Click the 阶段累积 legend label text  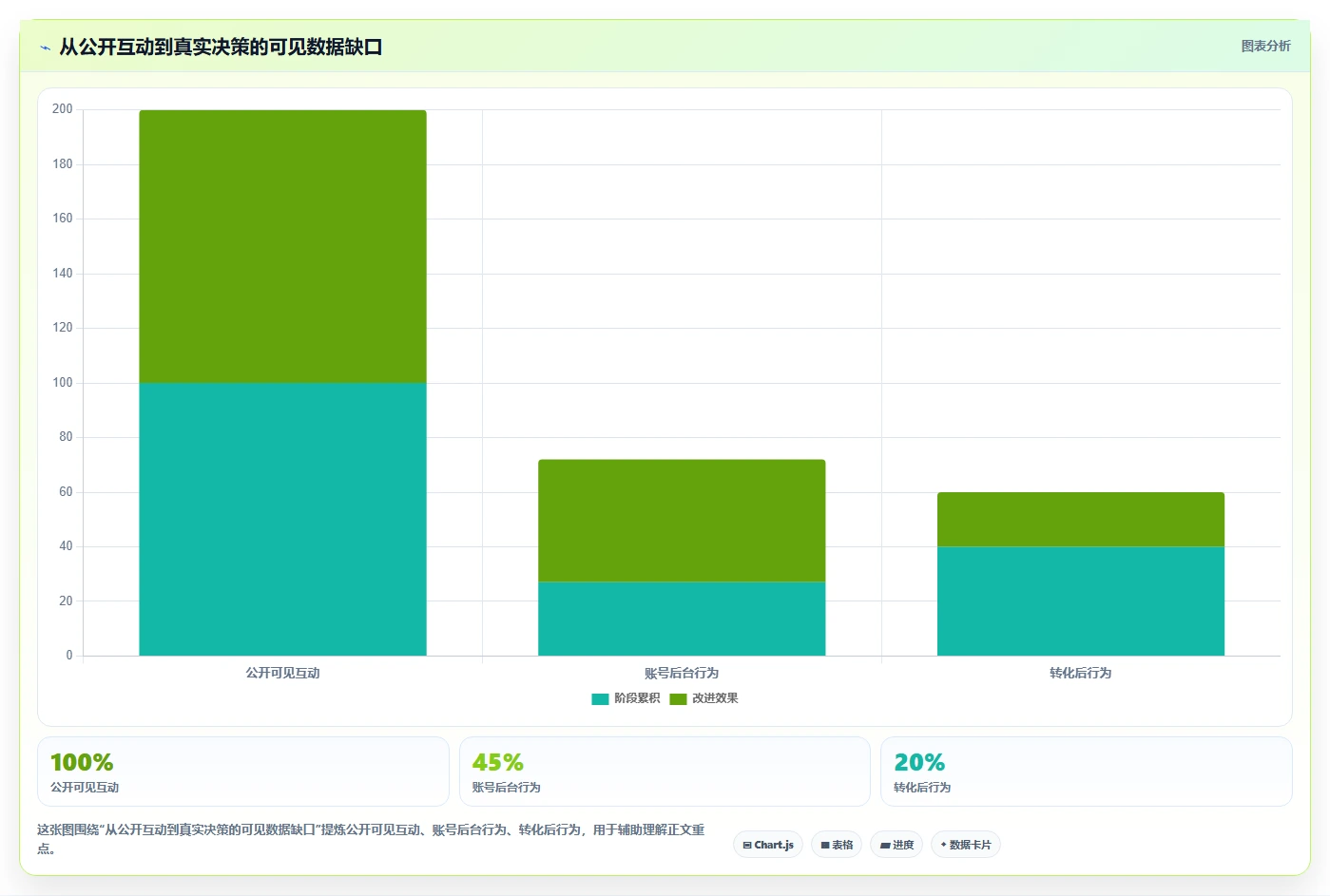[x=637, y=698]
